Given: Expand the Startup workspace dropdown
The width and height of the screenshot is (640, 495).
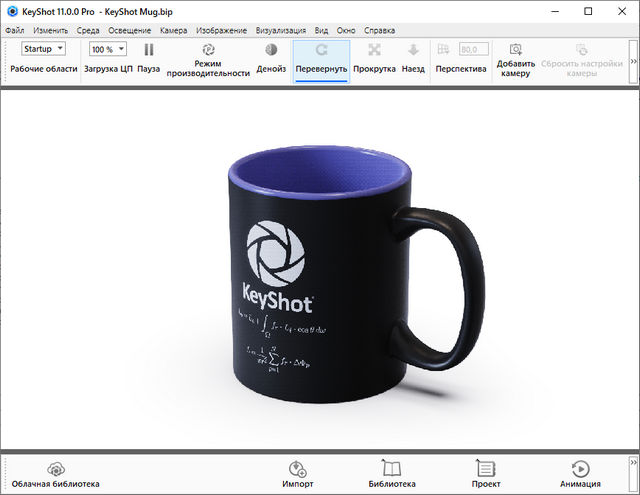Looking at the screenshot, I should coord(44,48).
